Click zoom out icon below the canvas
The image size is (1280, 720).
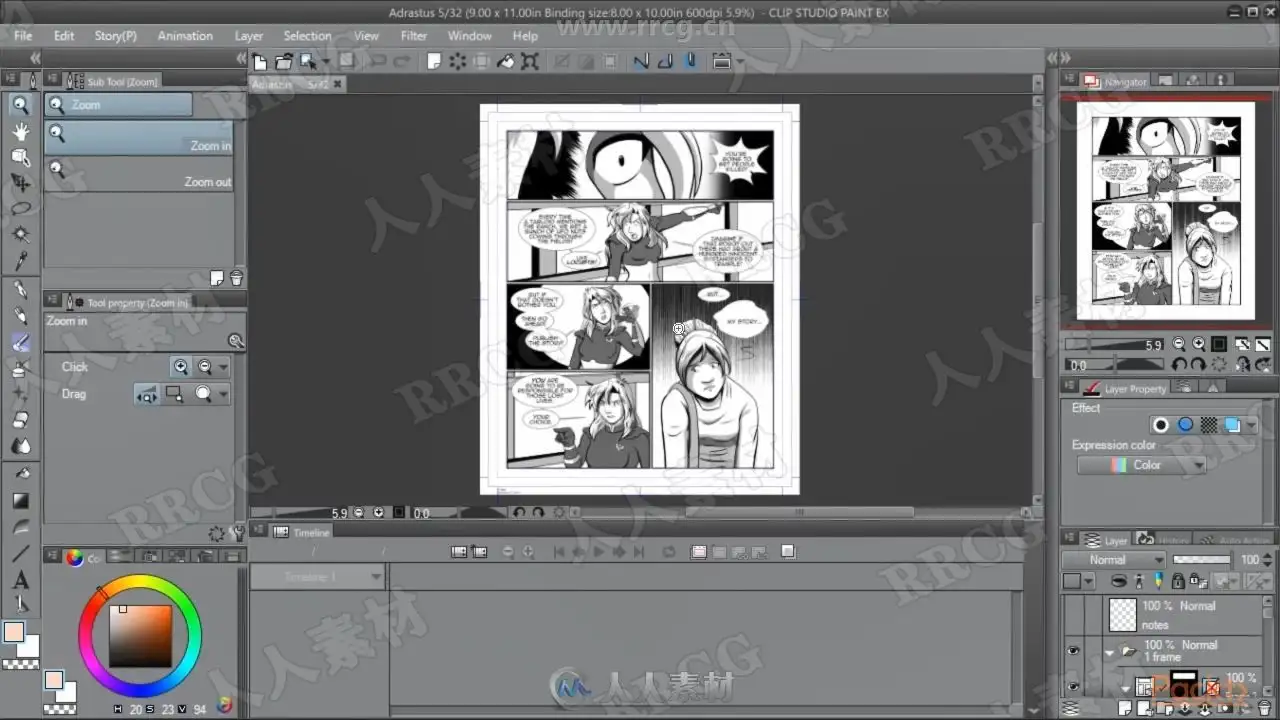[x=359, y=513]
